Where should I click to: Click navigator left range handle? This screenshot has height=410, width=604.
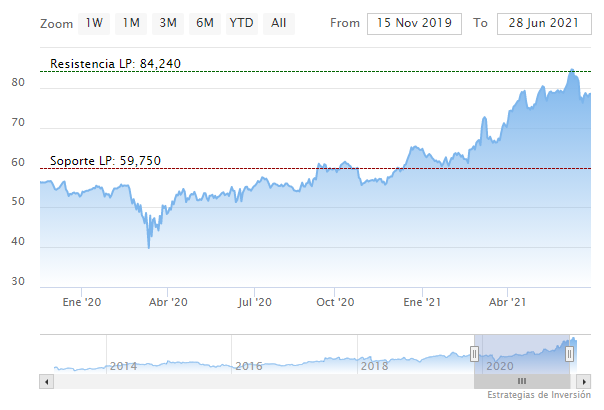point(475,353)
